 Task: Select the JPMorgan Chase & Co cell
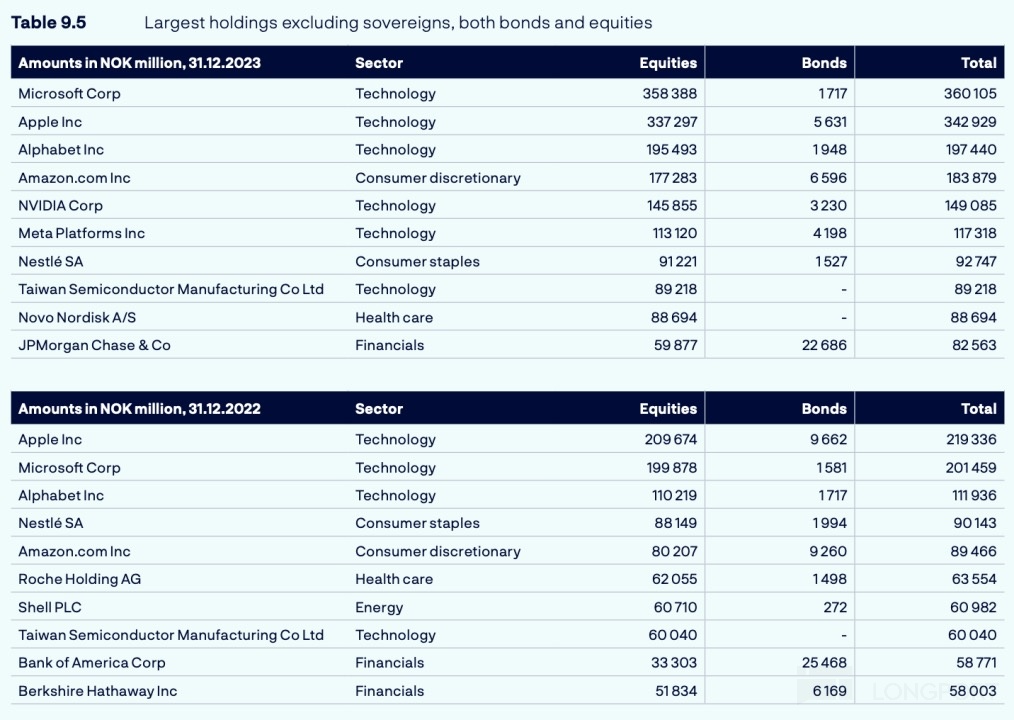94,346
